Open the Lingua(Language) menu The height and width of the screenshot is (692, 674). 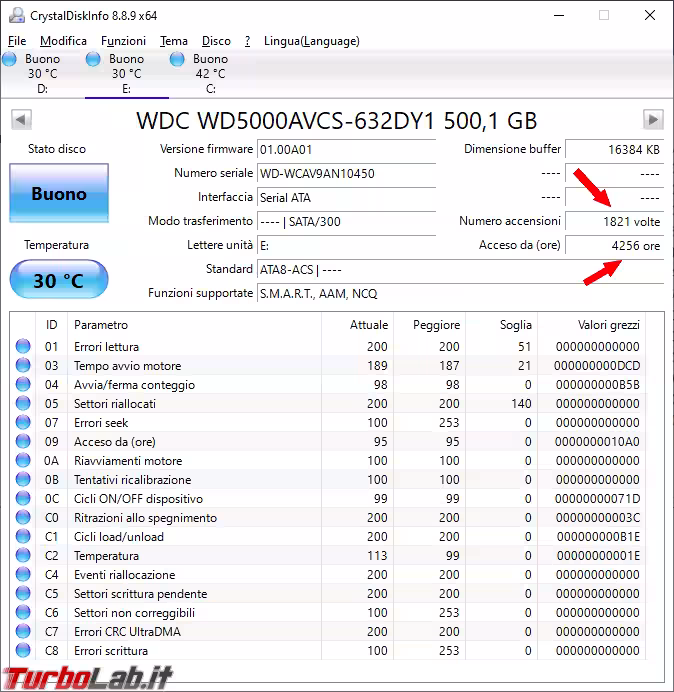click(311, 41)
